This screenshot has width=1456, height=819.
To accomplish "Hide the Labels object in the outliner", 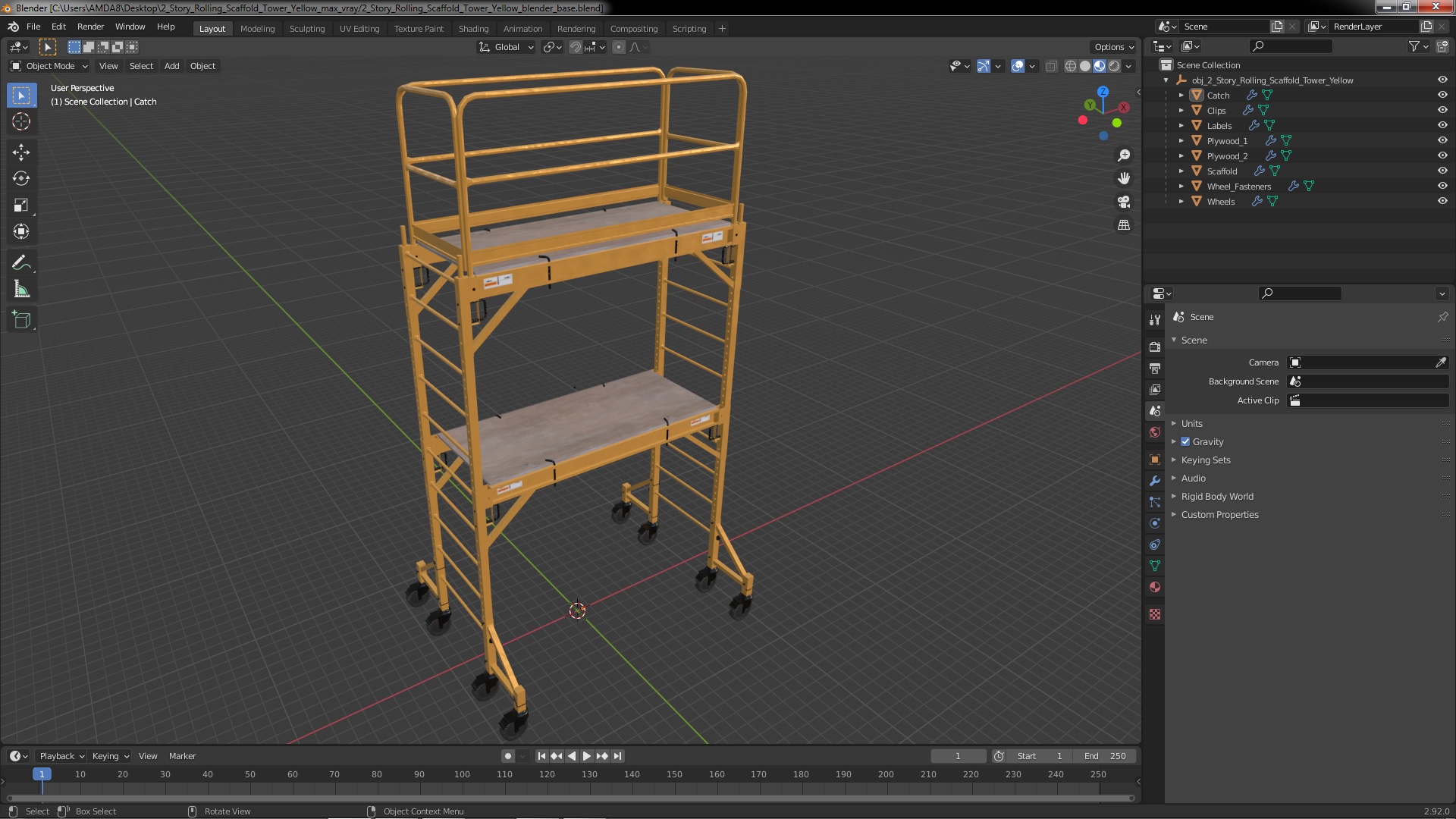I will click(1442, 125).
